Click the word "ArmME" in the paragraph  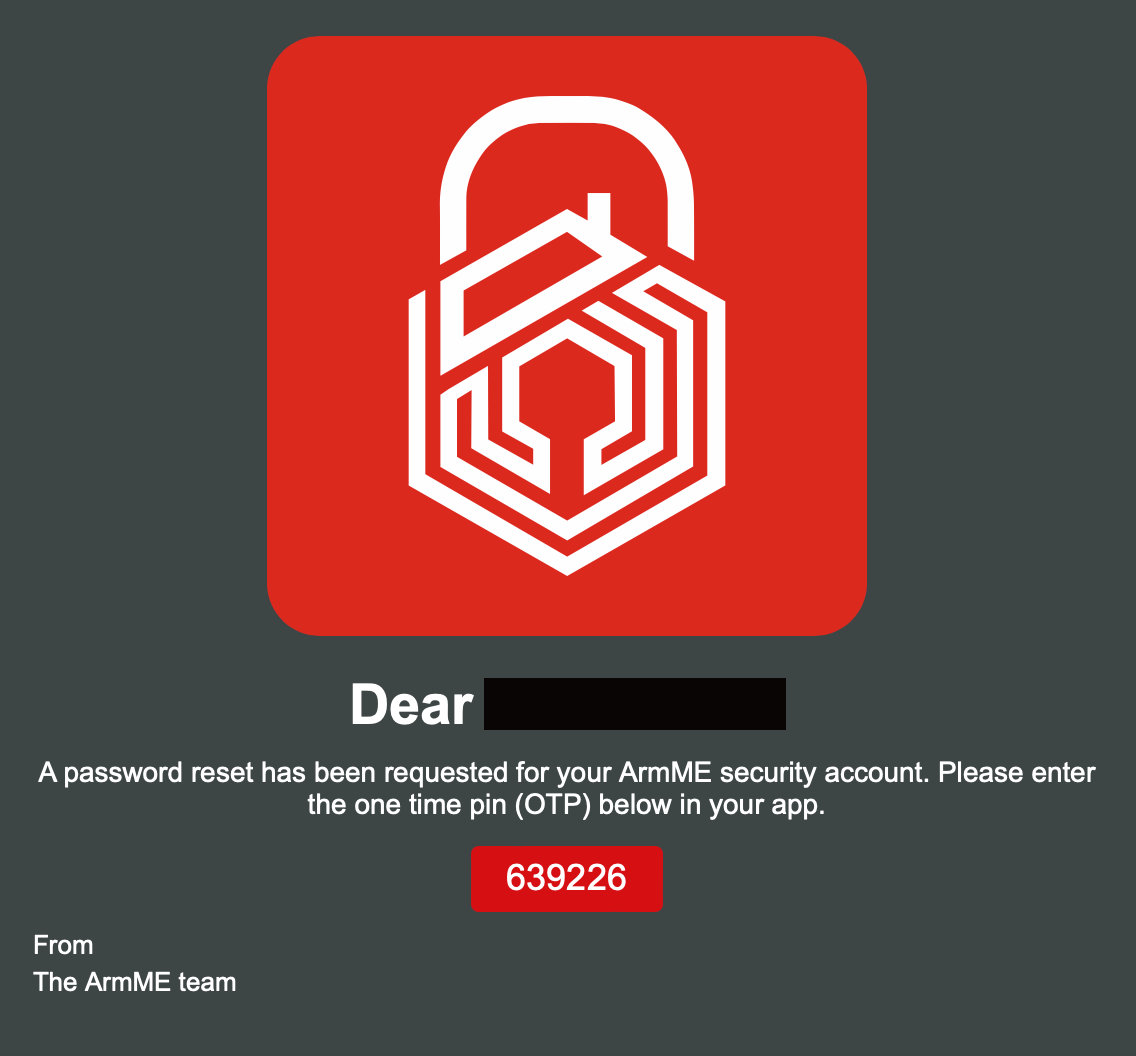point(665,773)
